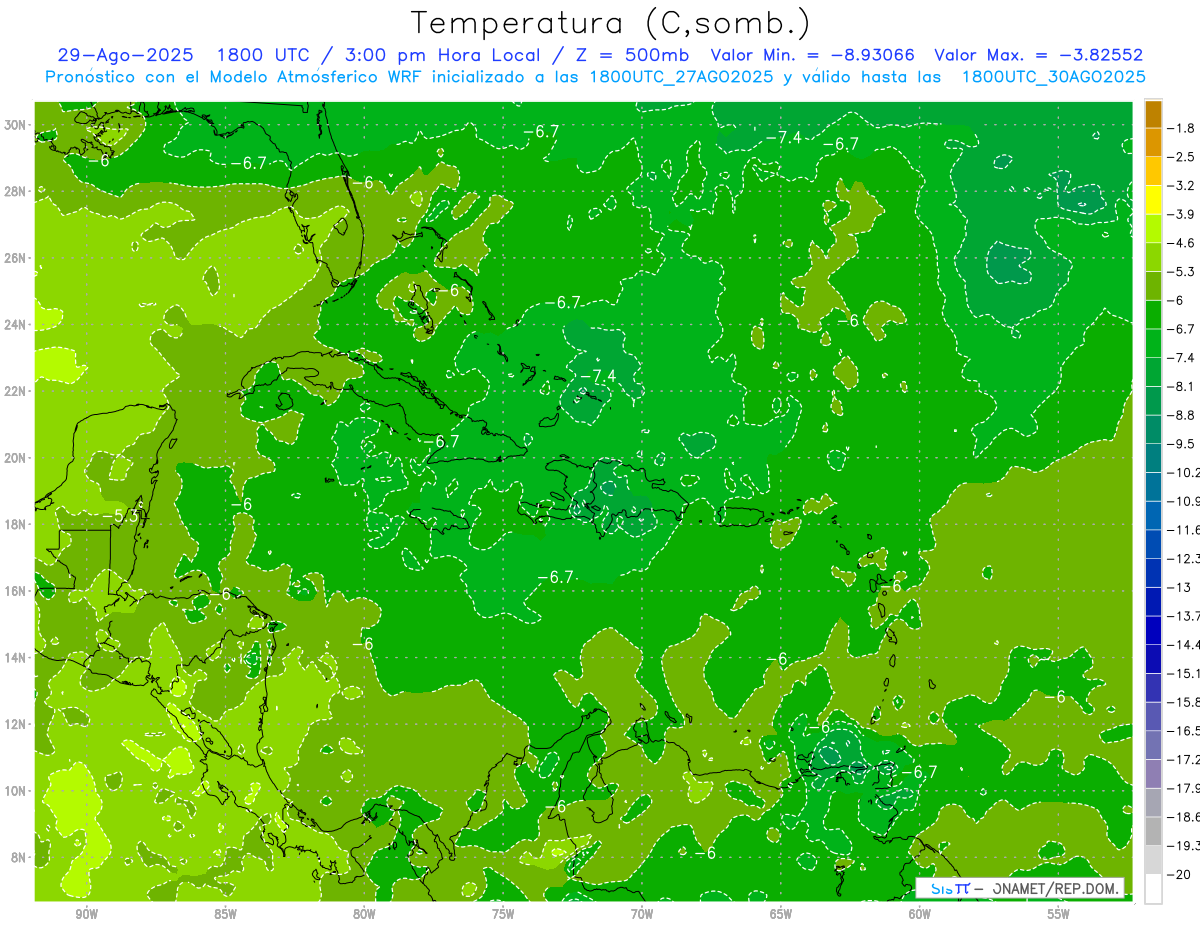Click the 60W longitude axis label
1200x927 pixels.
[919, 914]
